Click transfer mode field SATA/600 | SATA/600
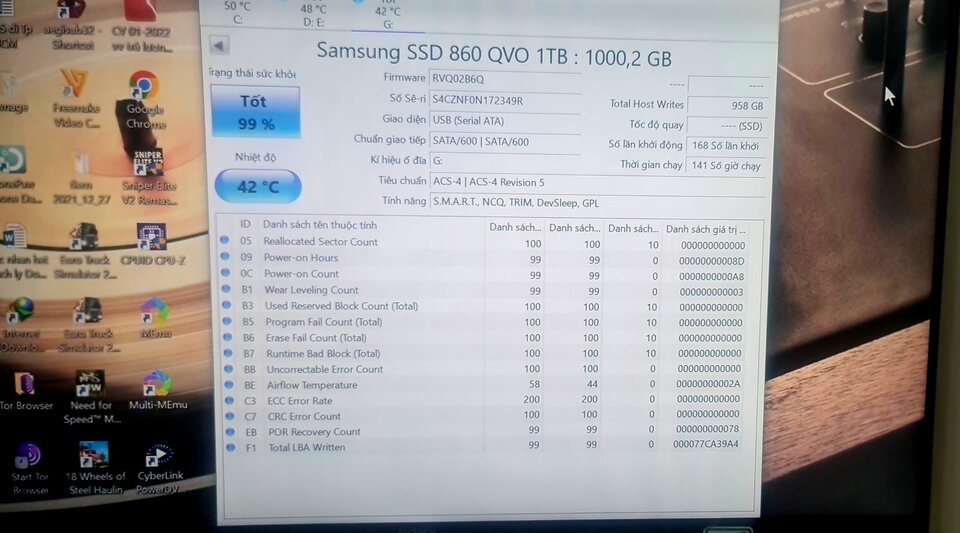This screenshot has height=533, width=960. click(x=505, y=141)
